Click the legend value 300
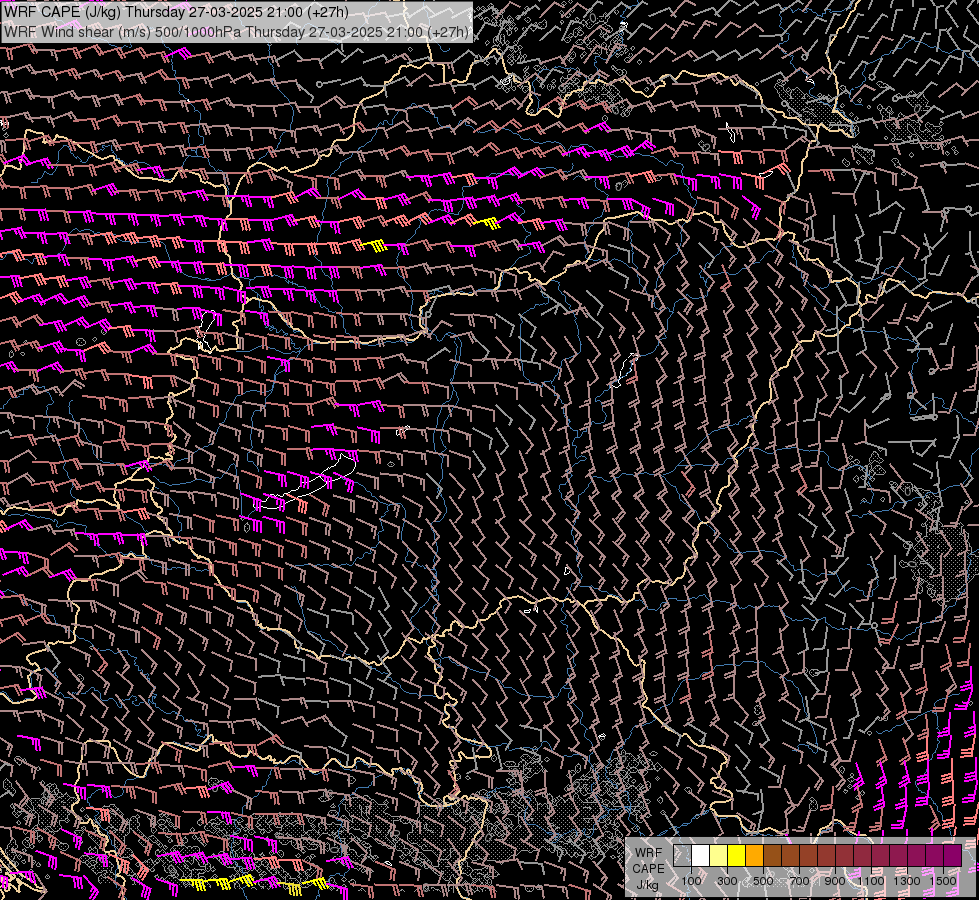979x900 pixels. [727, 881]
